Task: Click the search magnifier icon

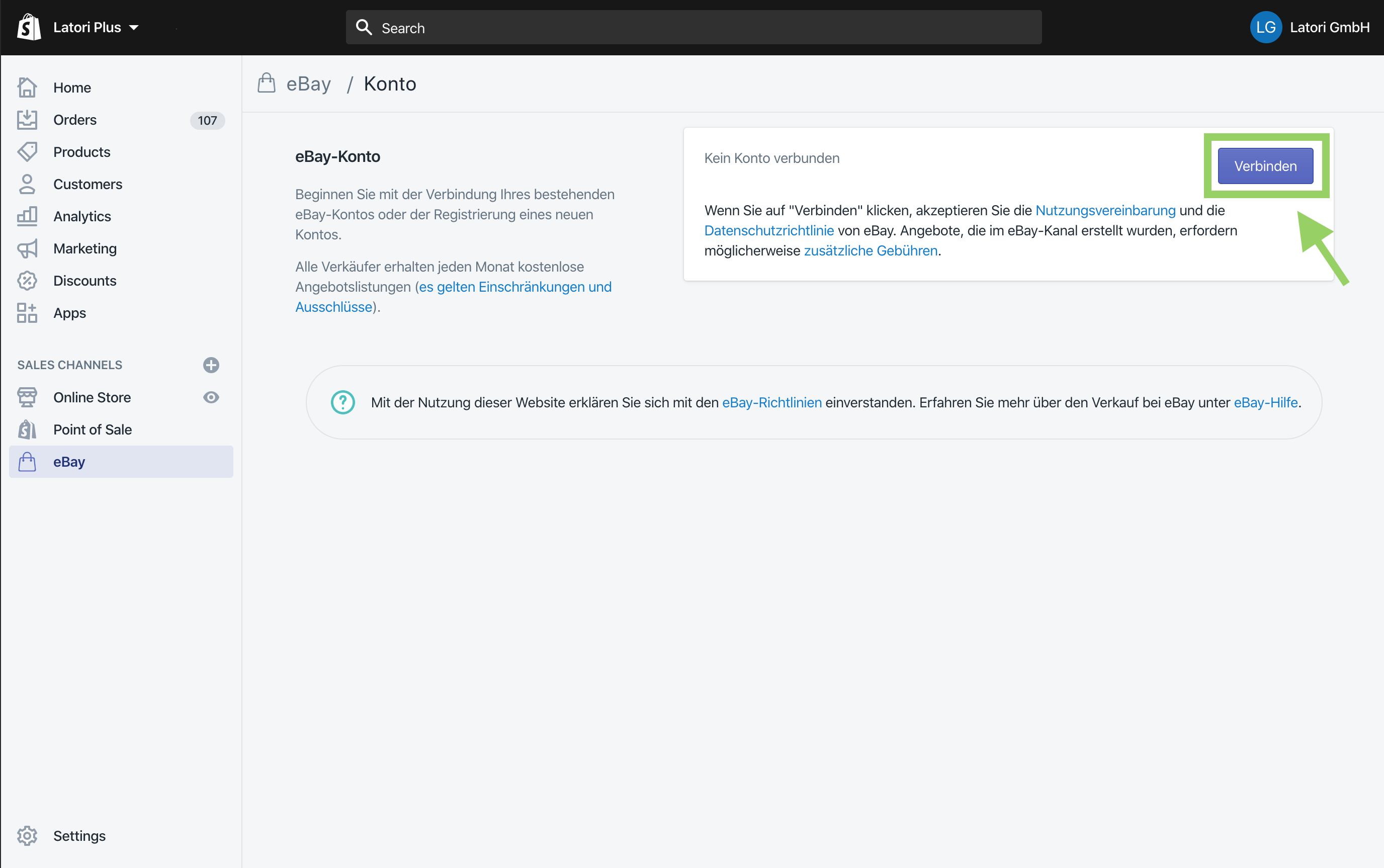Action: 364,27
